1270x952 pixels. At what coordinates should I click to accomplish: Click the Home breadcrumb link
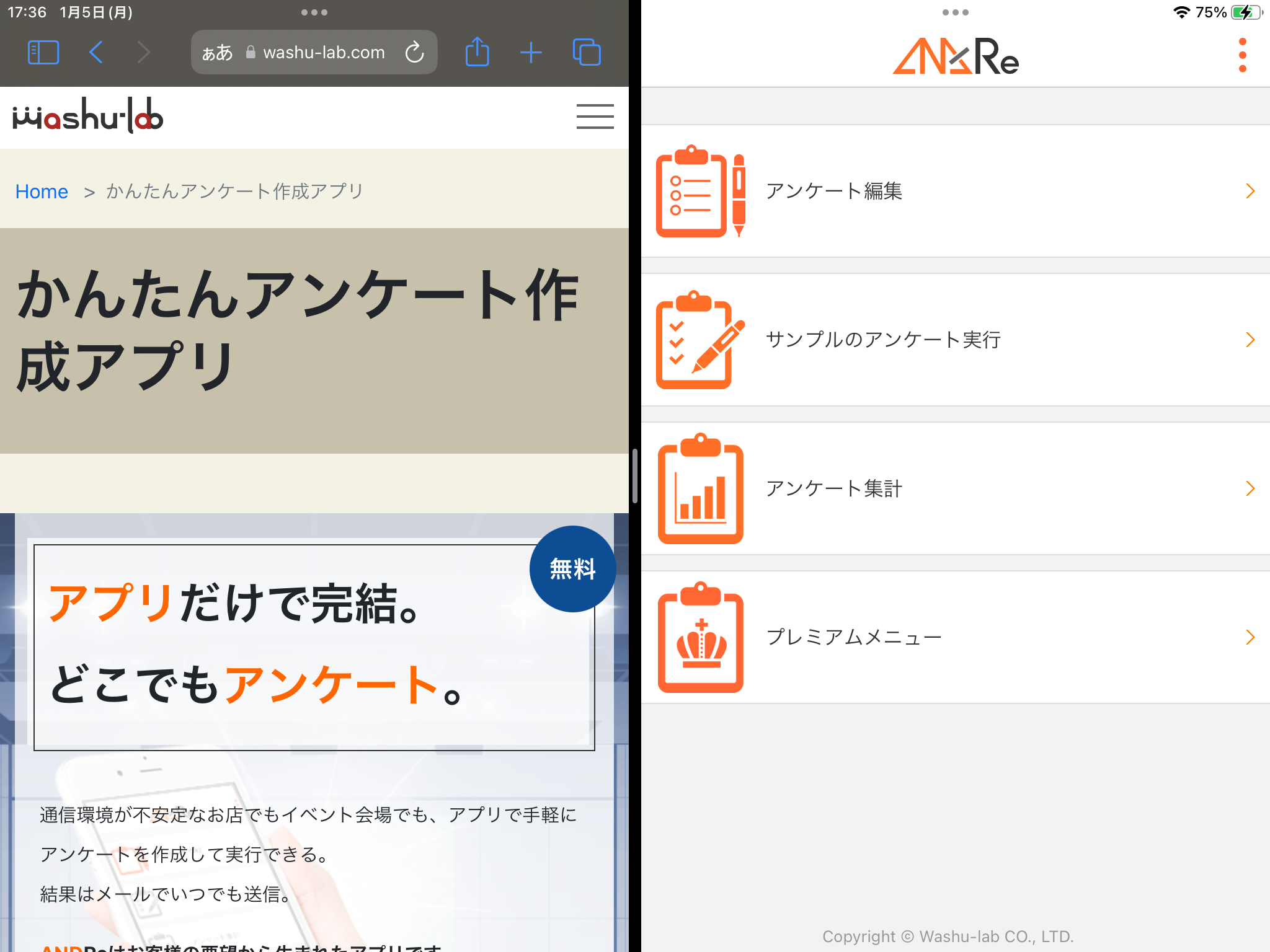point(42,192)
